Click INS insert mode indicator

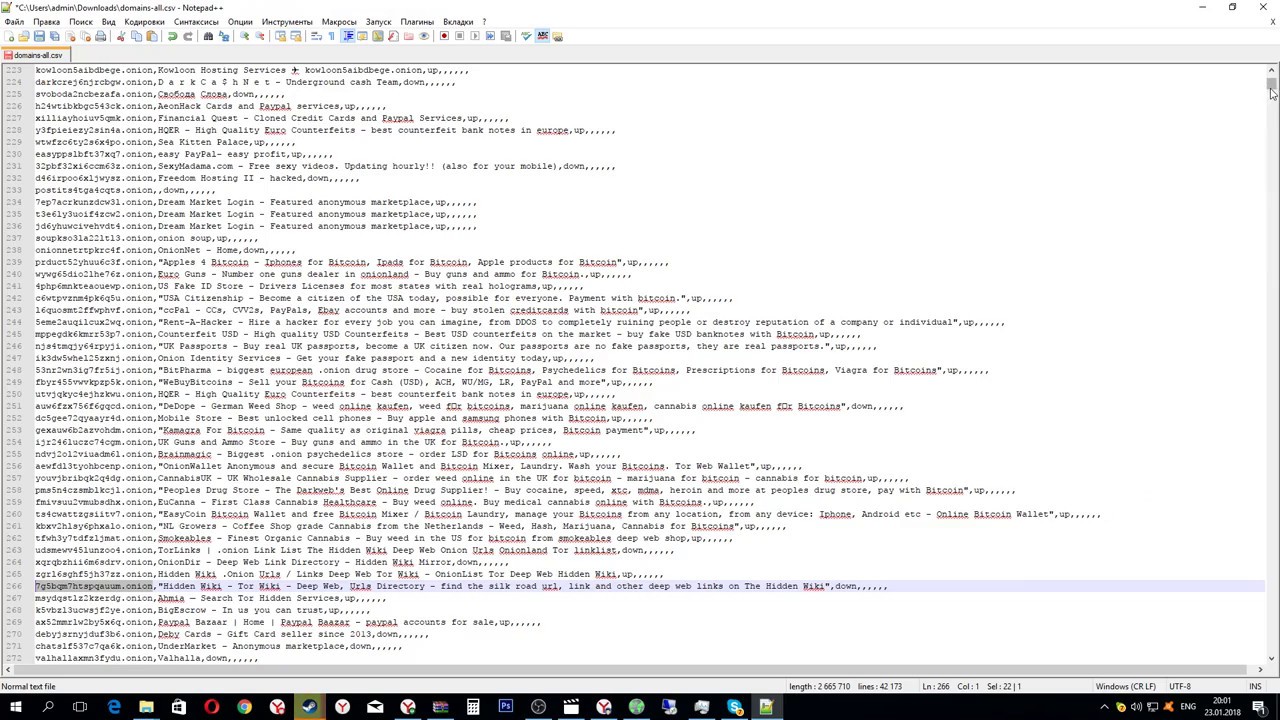coord(1255,687)
